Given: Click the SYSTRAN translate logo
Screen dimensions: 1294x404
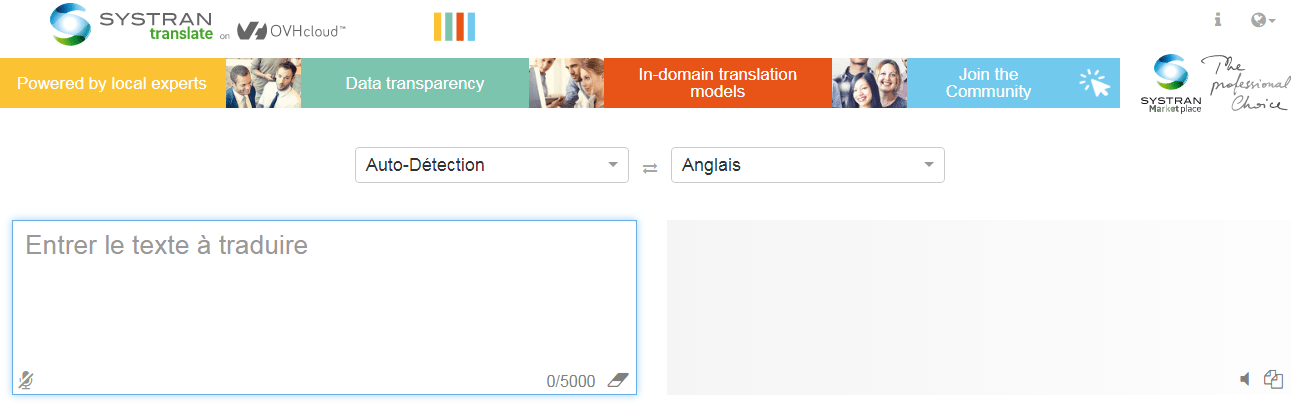Looking at the screenshot, I should coord(131,24).
